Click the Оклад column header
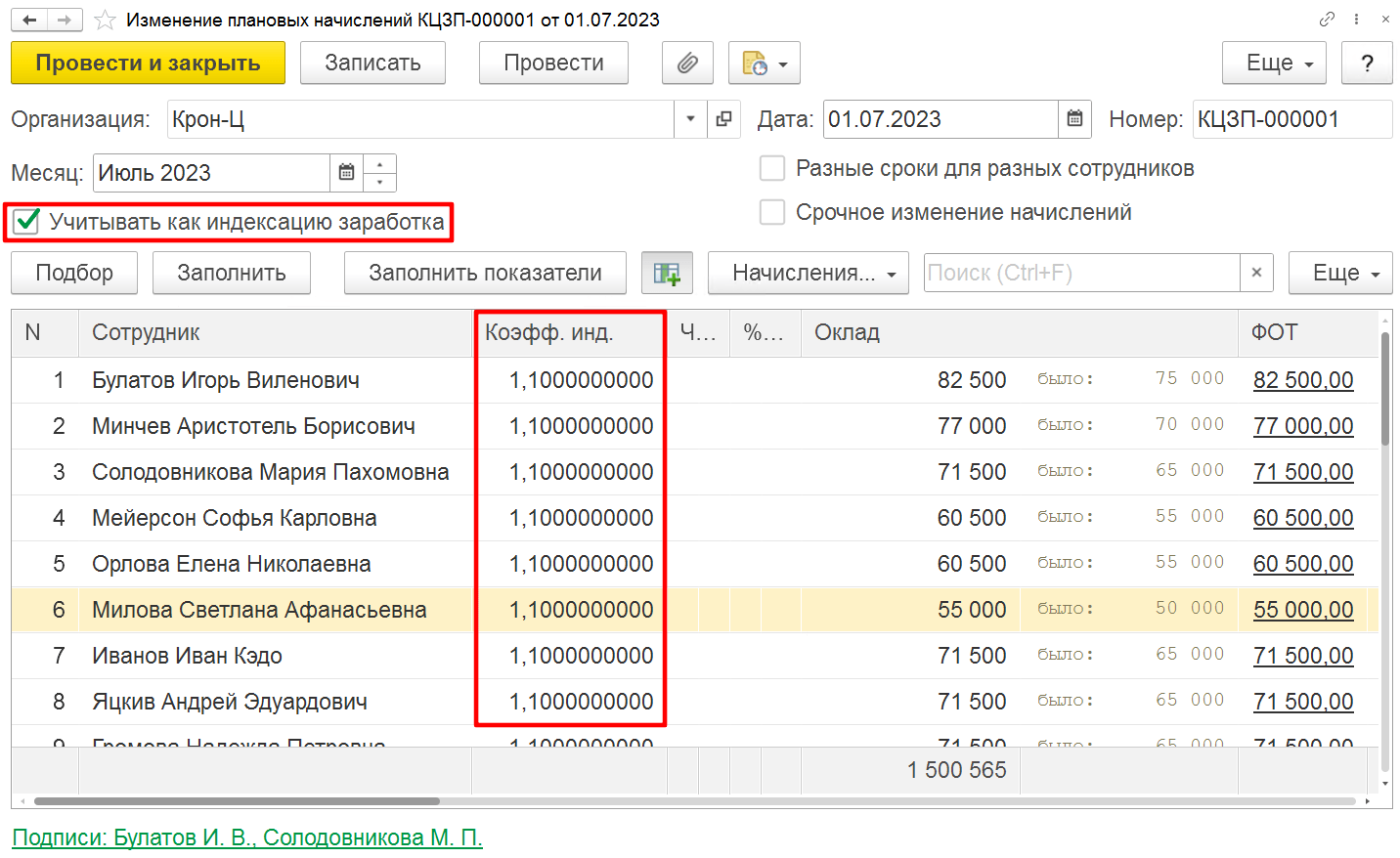This screenshot has height=858, width=1400. pyautogui.click(x=1020, y=332)
